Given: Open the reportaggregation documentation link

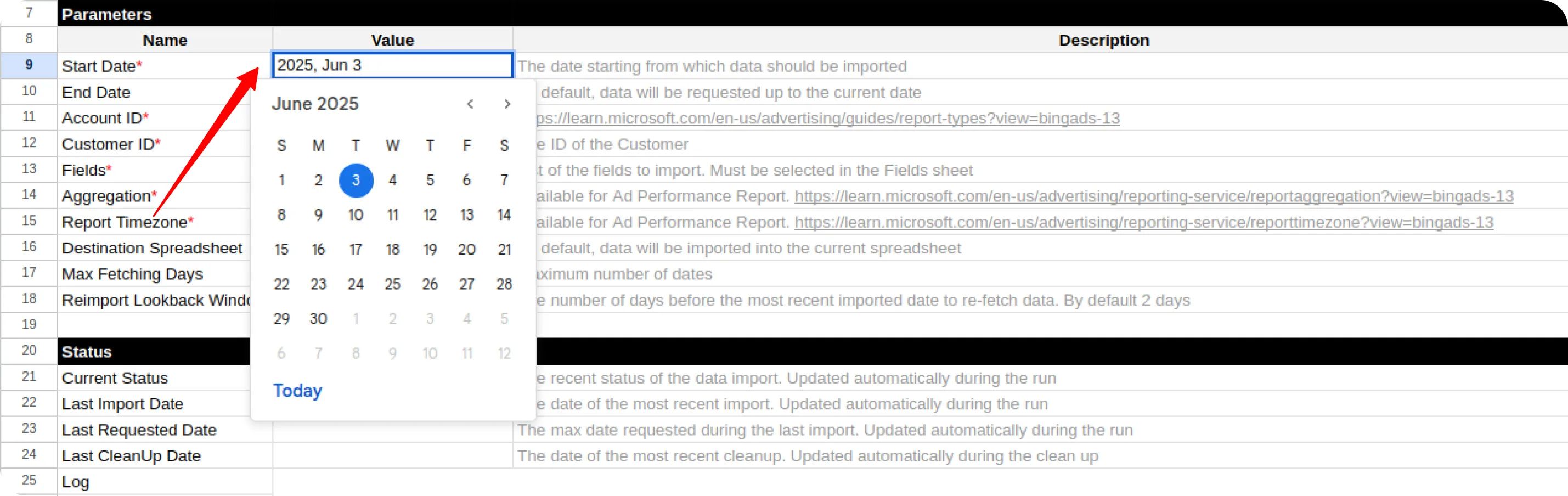Looking at the screenshot, I should [x=1153, y=196].
